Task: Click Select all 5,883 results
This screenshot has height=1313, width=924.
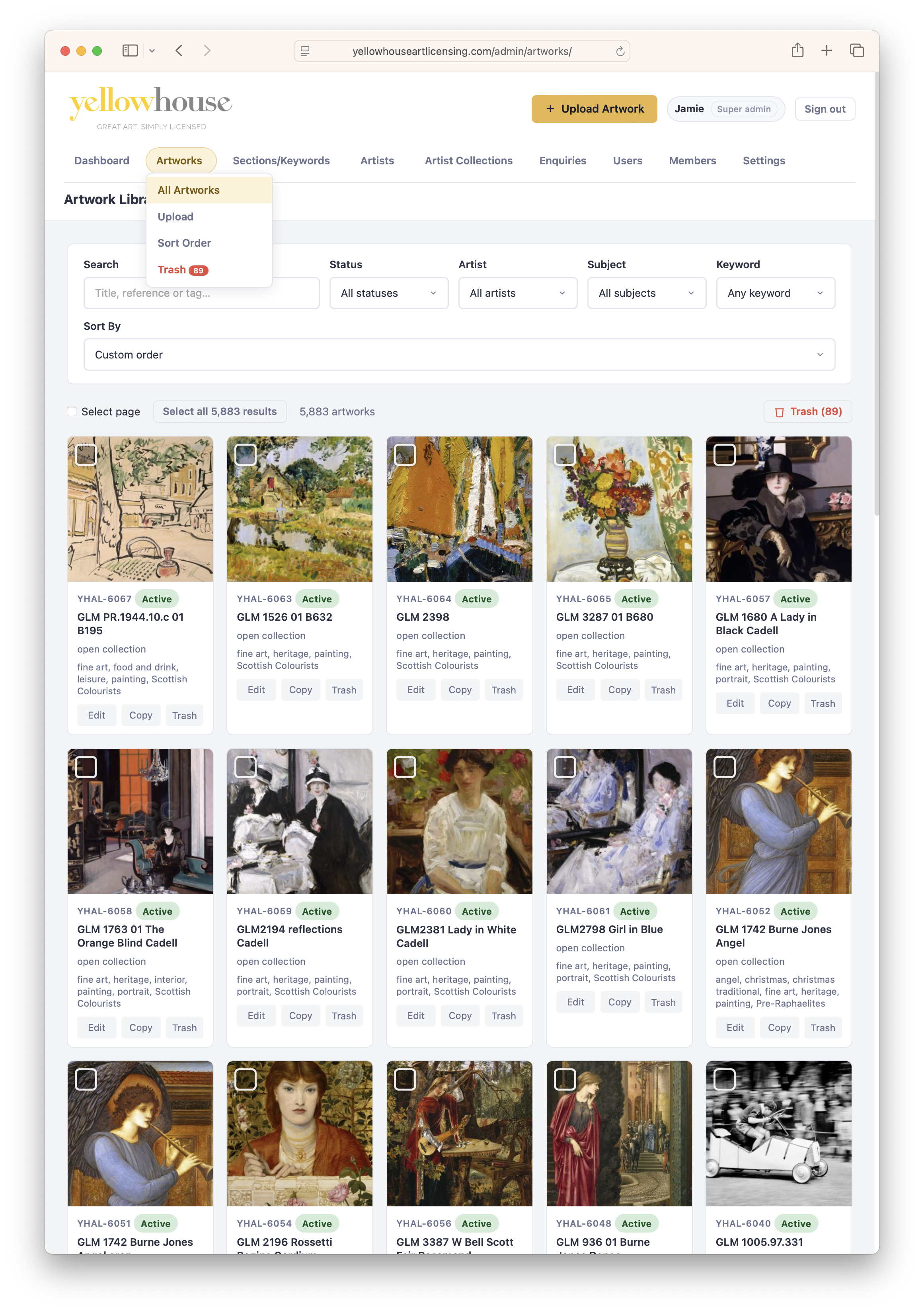Action: [x=220, y=412]
